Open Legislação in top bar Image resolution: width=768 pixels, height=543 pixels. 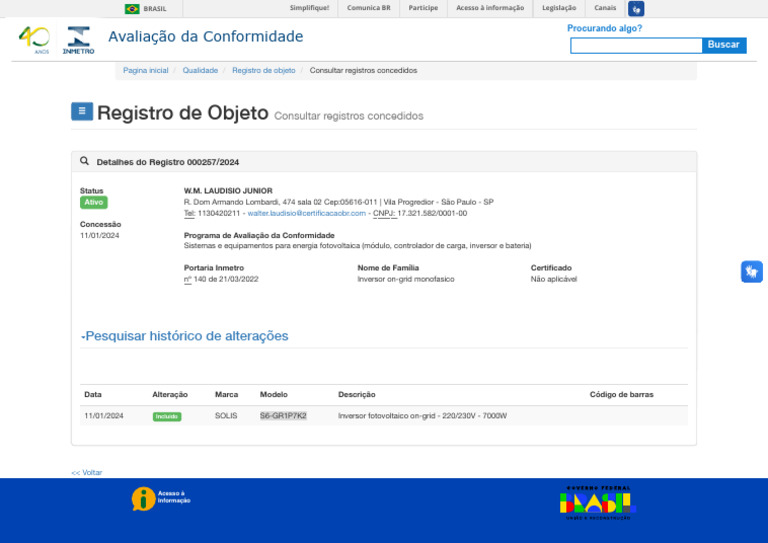[559, 8]
